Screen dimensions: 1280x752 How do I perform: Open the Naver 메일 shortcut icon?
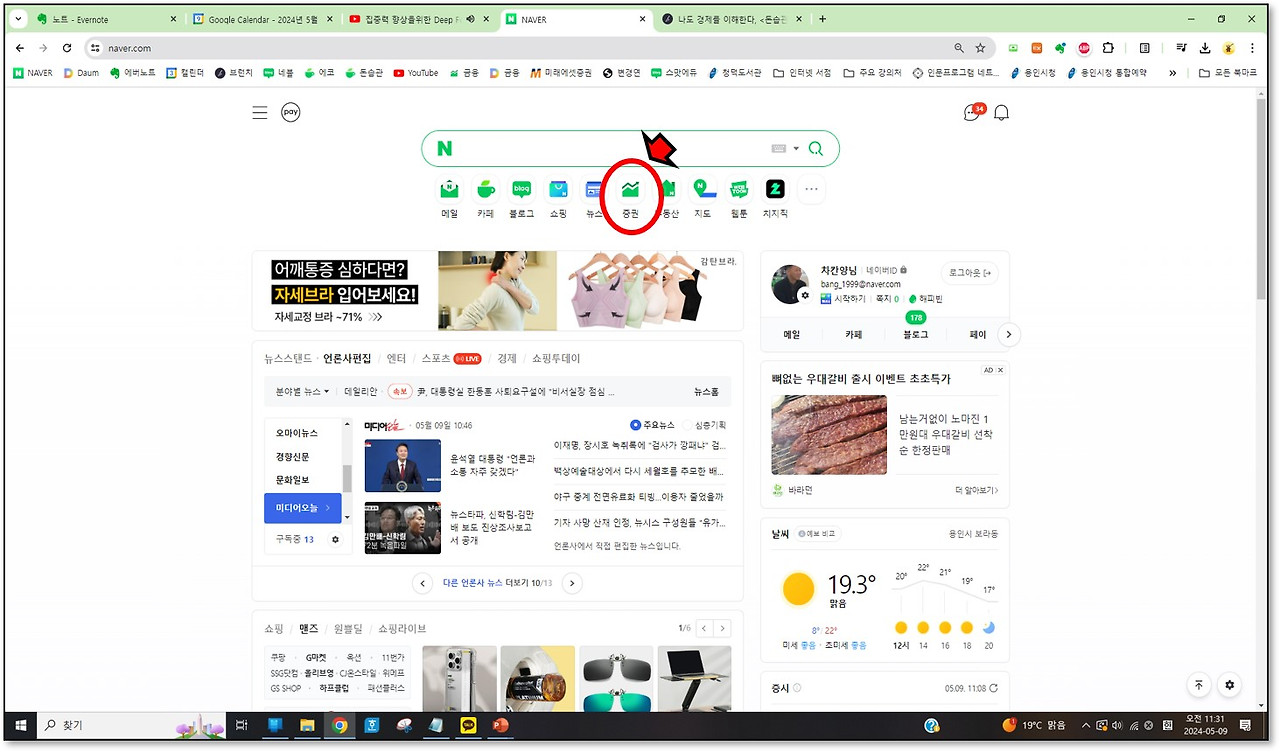(450, 188)
